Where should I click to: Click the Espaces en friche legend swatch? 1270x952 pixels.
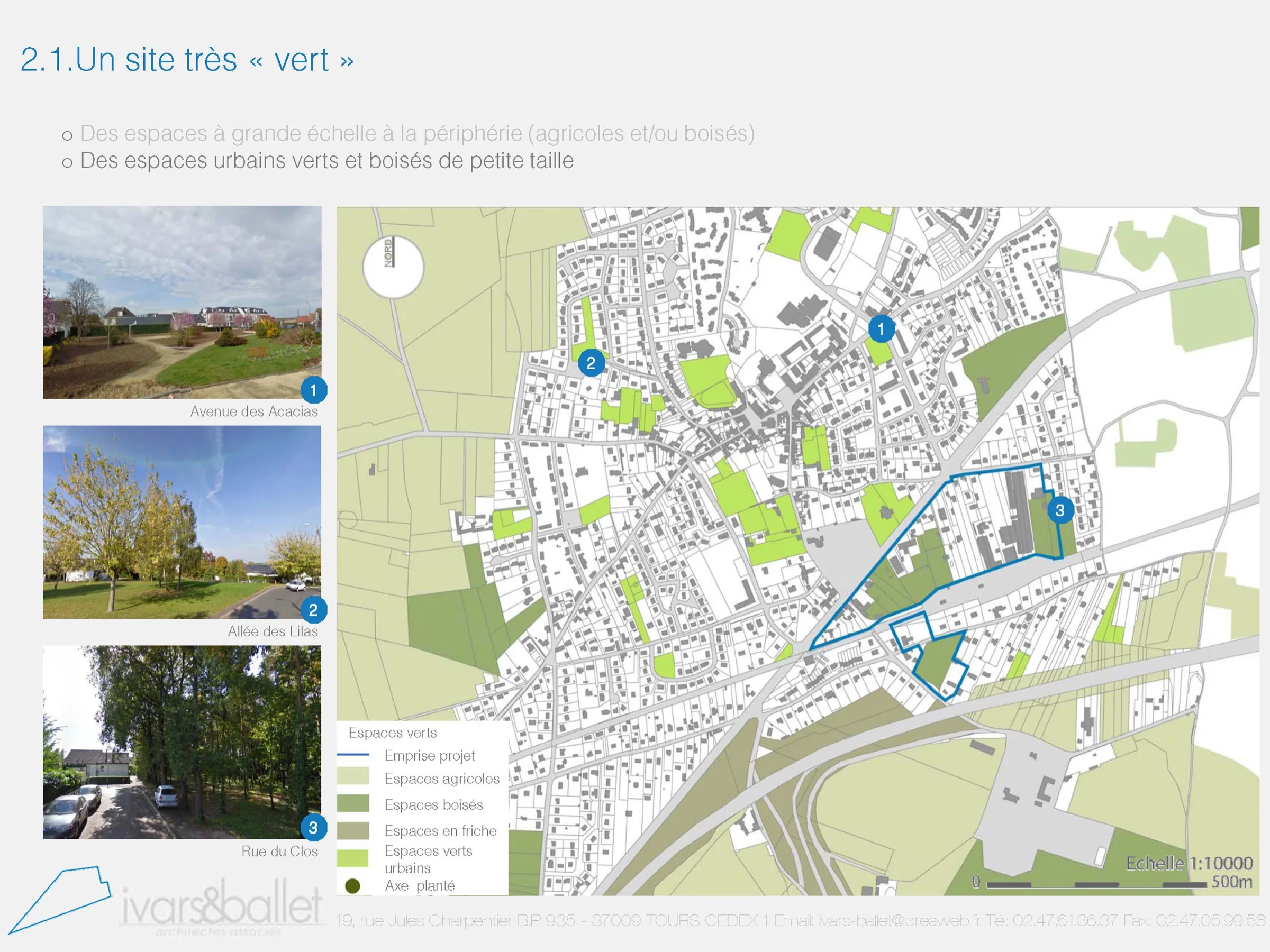[352, 830]
